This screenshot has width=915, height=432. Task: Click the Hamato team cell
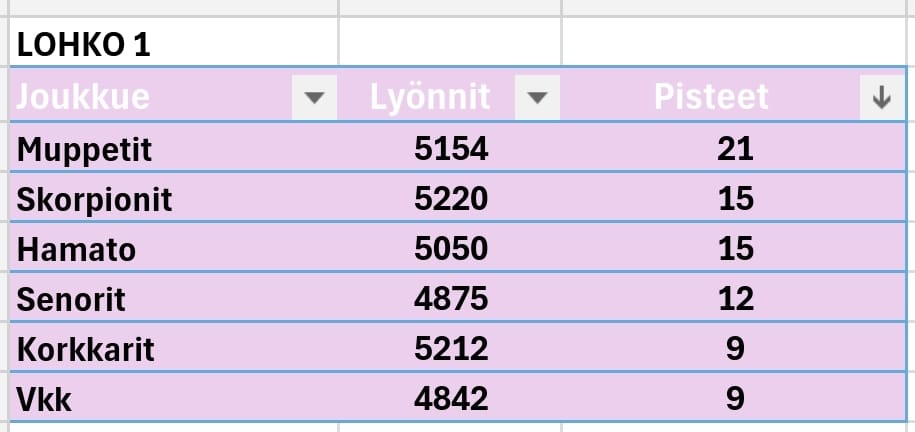pyautogui.click(x=76, y=249)
